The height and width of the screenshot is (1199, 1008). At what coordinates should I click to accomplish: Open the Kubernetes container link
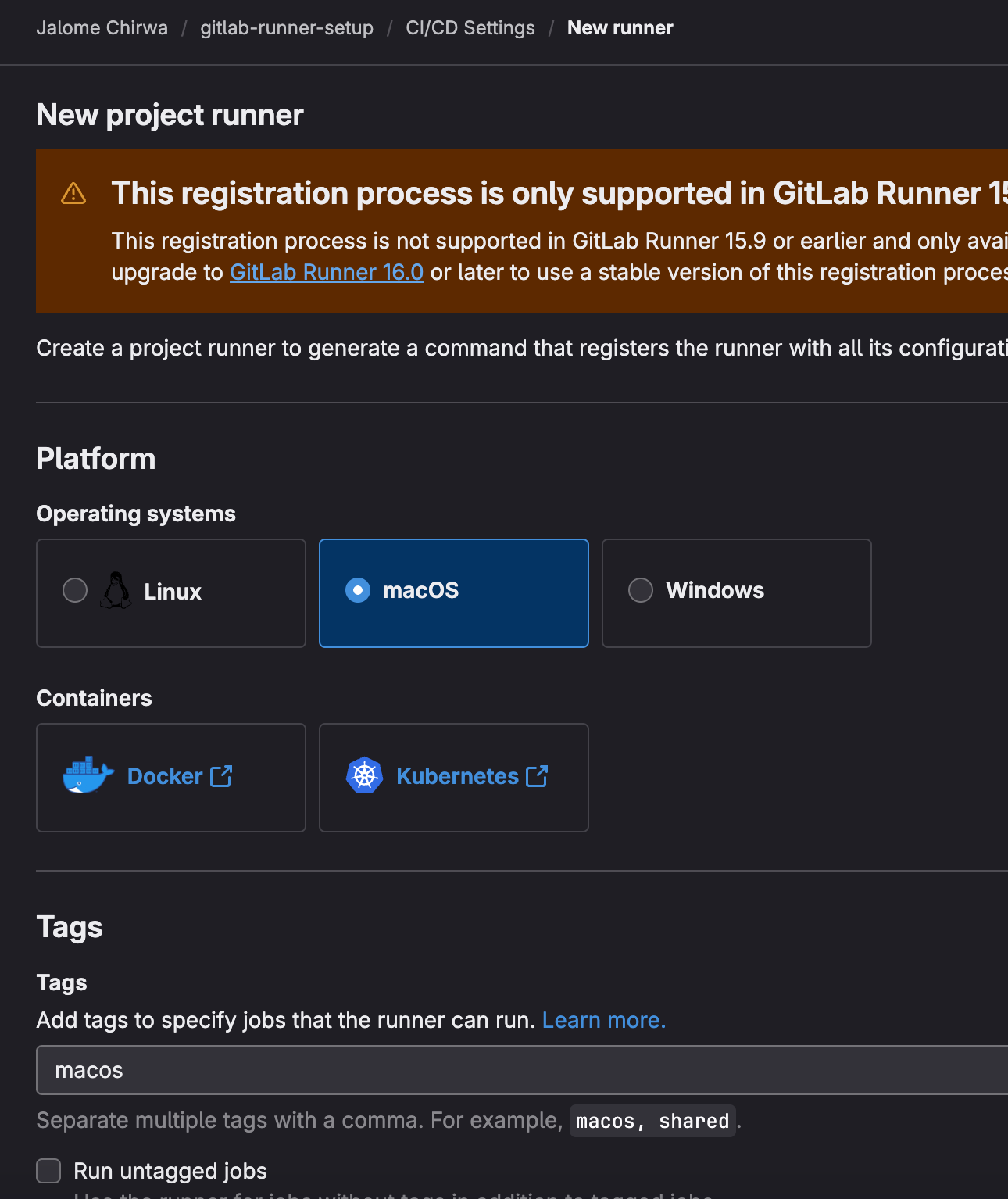coord(457,776)
